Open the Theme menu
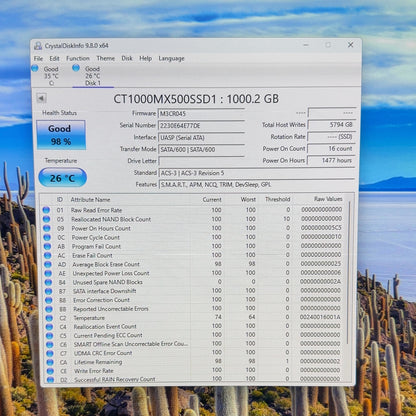The height and width of the screenshot is (416, 416). click(x=105, y=58)
